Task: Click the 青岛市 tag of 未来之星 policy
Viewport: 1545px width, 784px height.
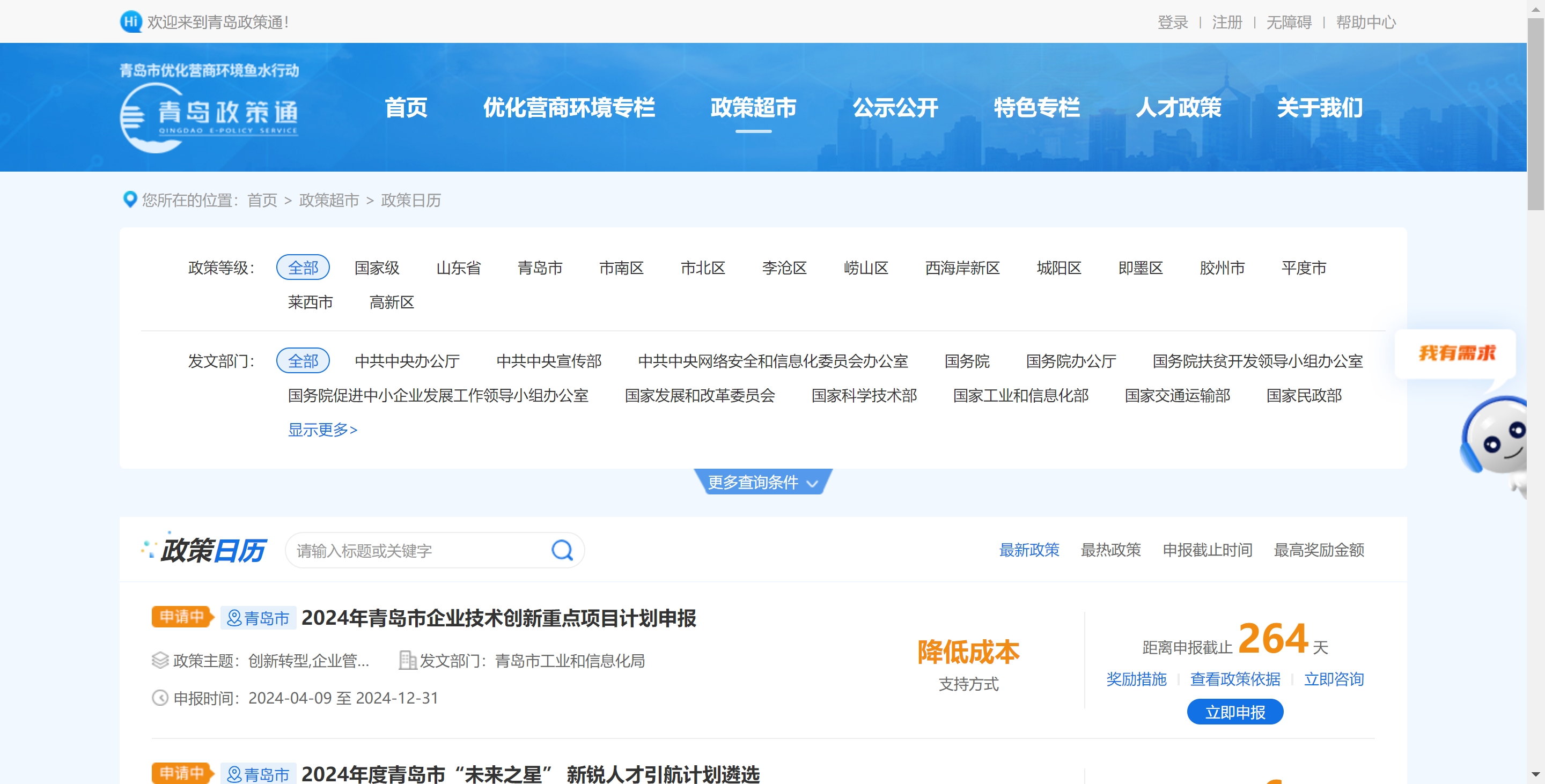Action: (x=259, y=774)
